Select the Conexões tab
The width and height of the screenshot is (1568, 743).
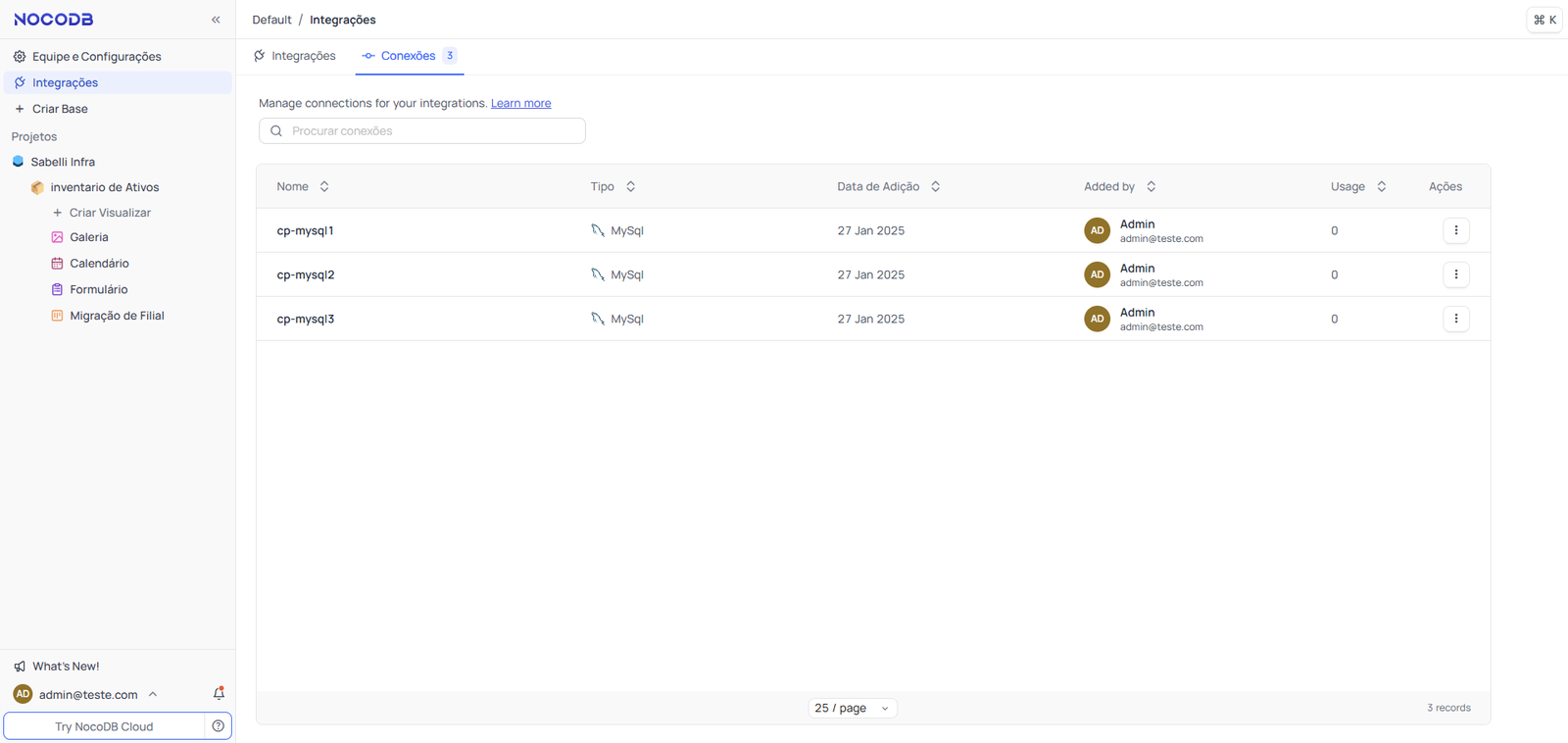pyautogui.click(x=408, y=56)
